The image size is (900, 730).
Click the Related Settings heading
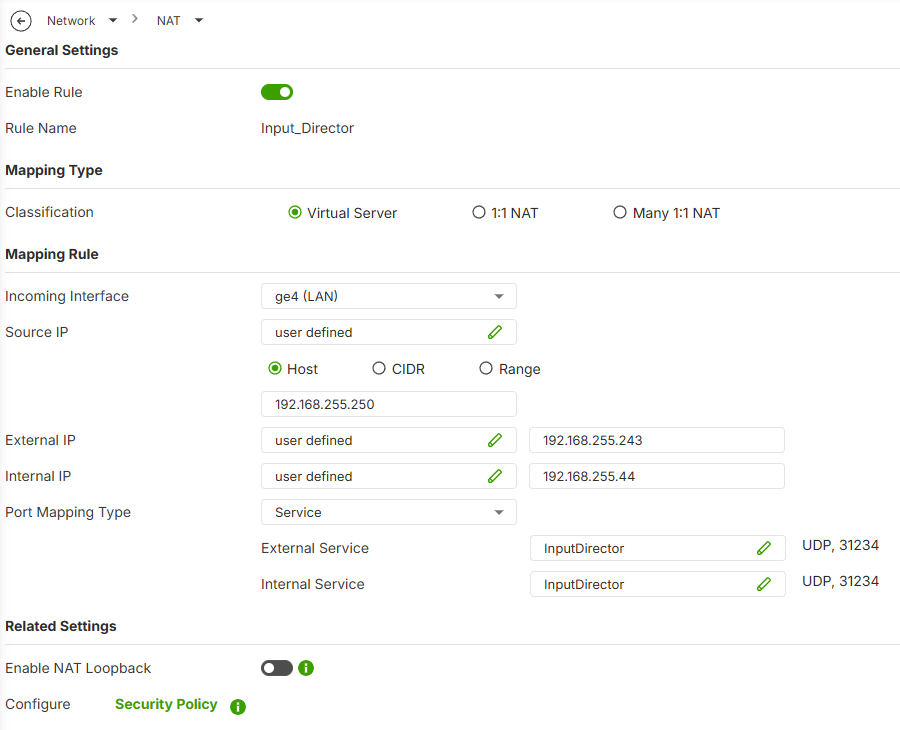(61, 626)
